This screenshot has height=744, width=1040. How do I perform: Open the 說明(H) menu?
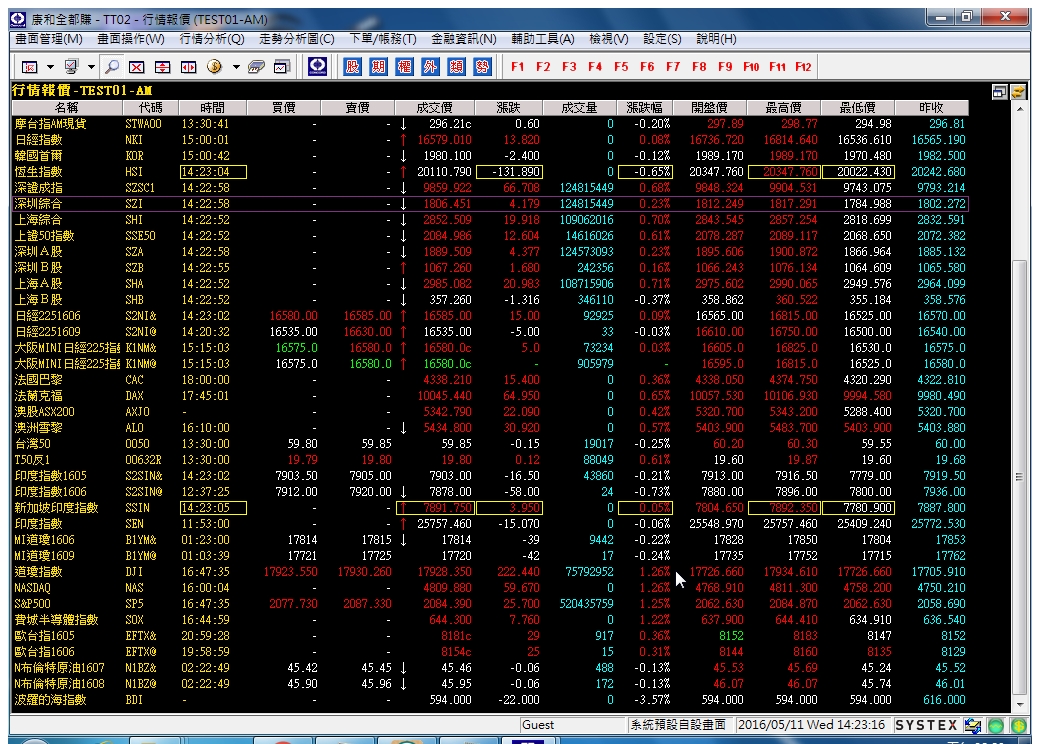[x=716, y=39]
